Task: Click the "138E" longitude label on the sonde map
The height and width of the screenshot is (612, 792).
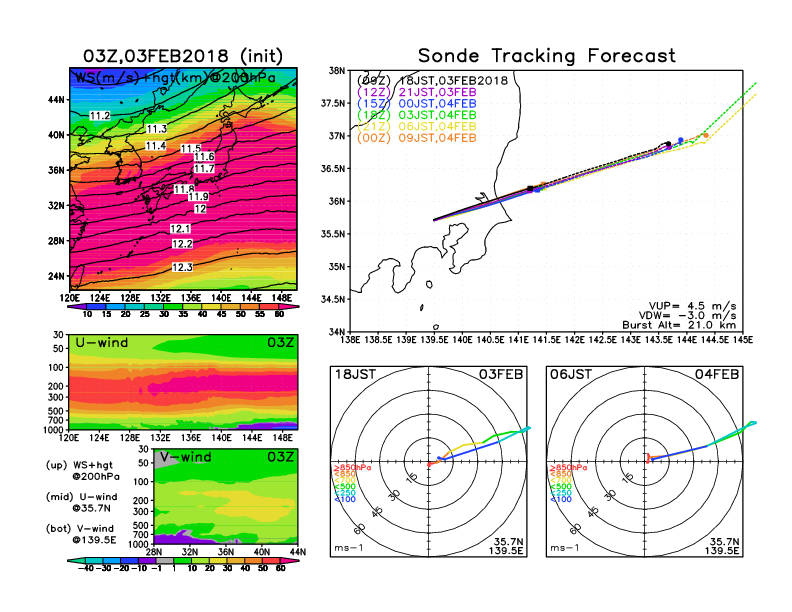Action: (x=350, y=340)
